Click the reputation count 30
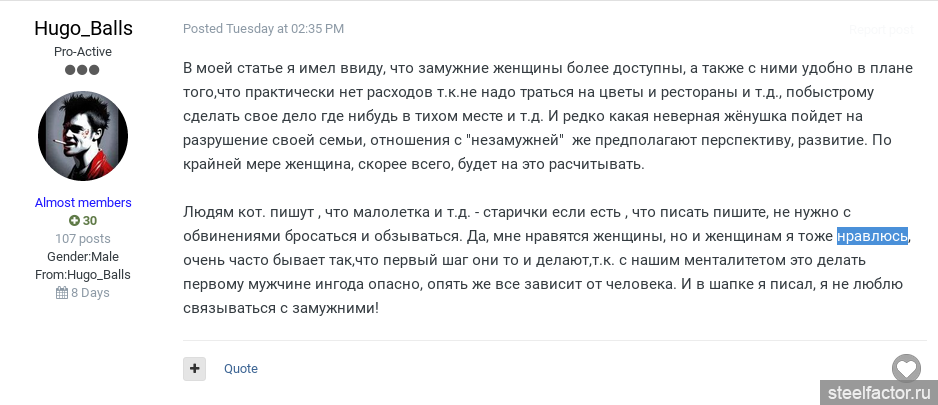 point(90,220)
